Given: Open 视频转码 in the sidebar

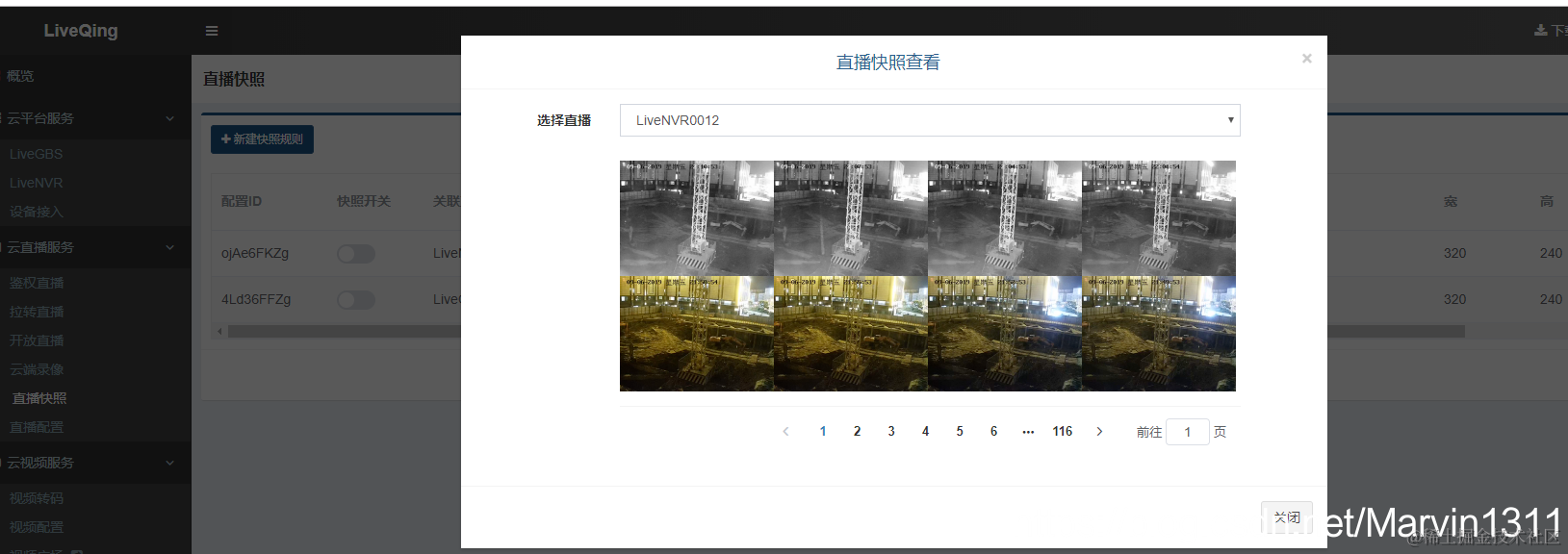Looking at the screenshot, I should click(x=37, y=498).
